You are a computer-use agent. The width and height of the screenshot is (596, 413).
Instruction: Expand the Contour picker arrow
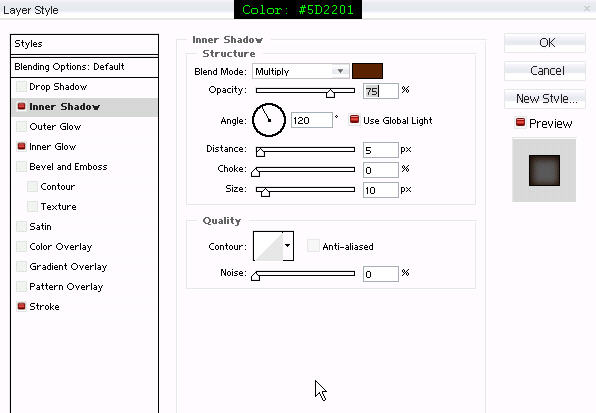tap(288, 246)
